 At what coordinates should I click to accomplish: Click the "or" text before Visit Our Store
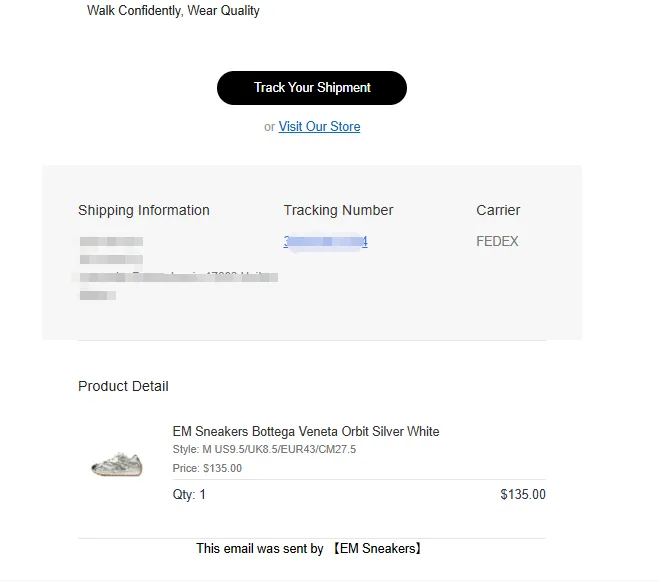click(269, 127)
